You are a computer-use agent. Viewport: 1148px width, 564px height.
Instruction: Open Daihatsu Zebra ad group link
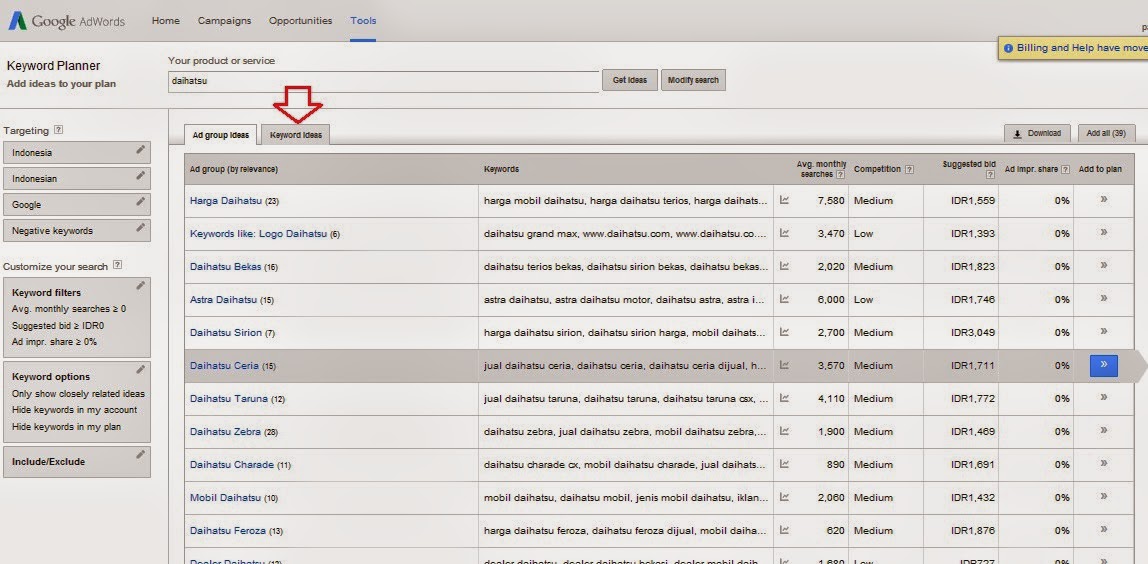(x=225, y=431)
